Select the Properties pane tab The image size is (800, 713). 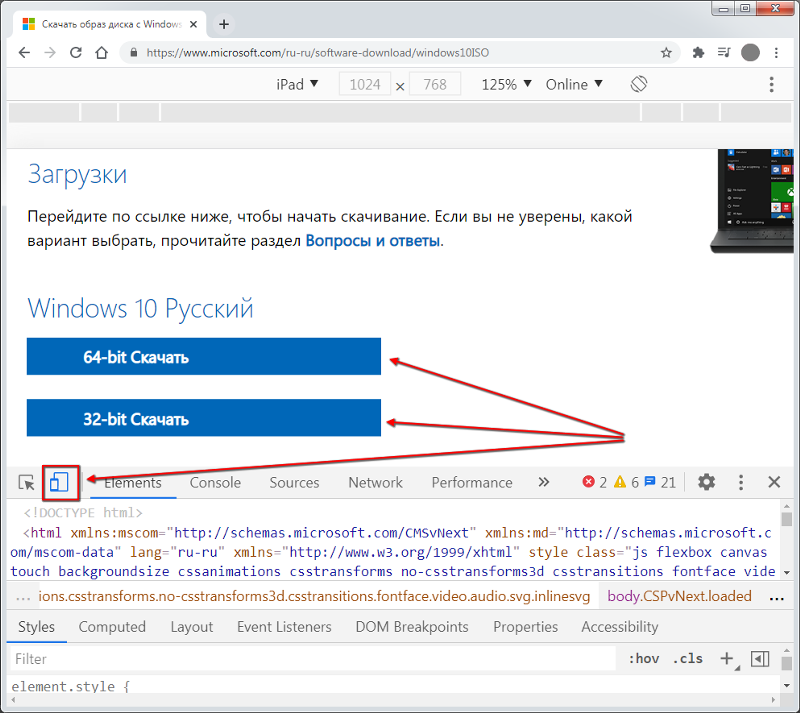click(x=526, y=627)
